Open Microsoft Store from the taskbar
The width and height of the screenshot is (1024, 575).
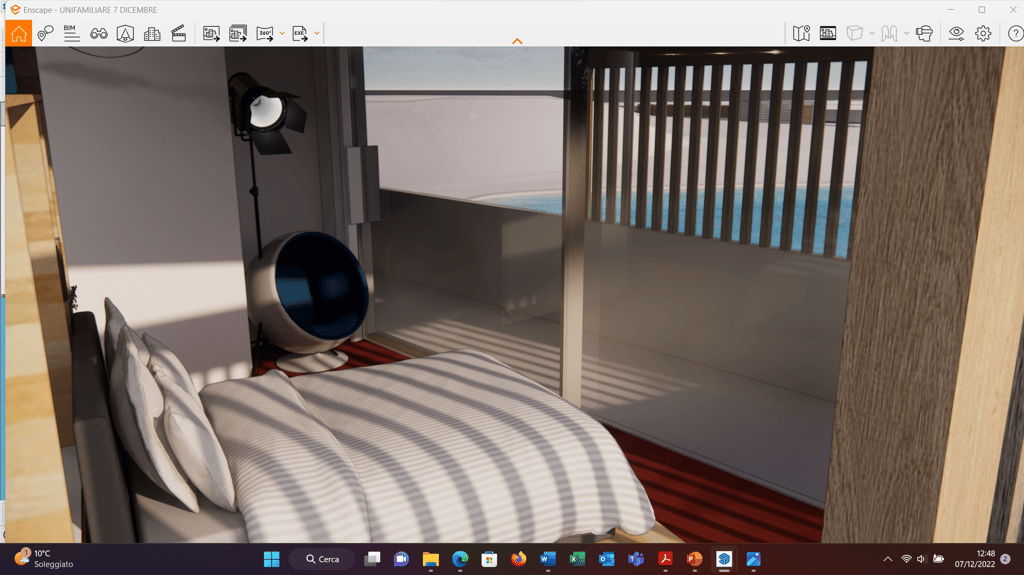pos(489,559)
